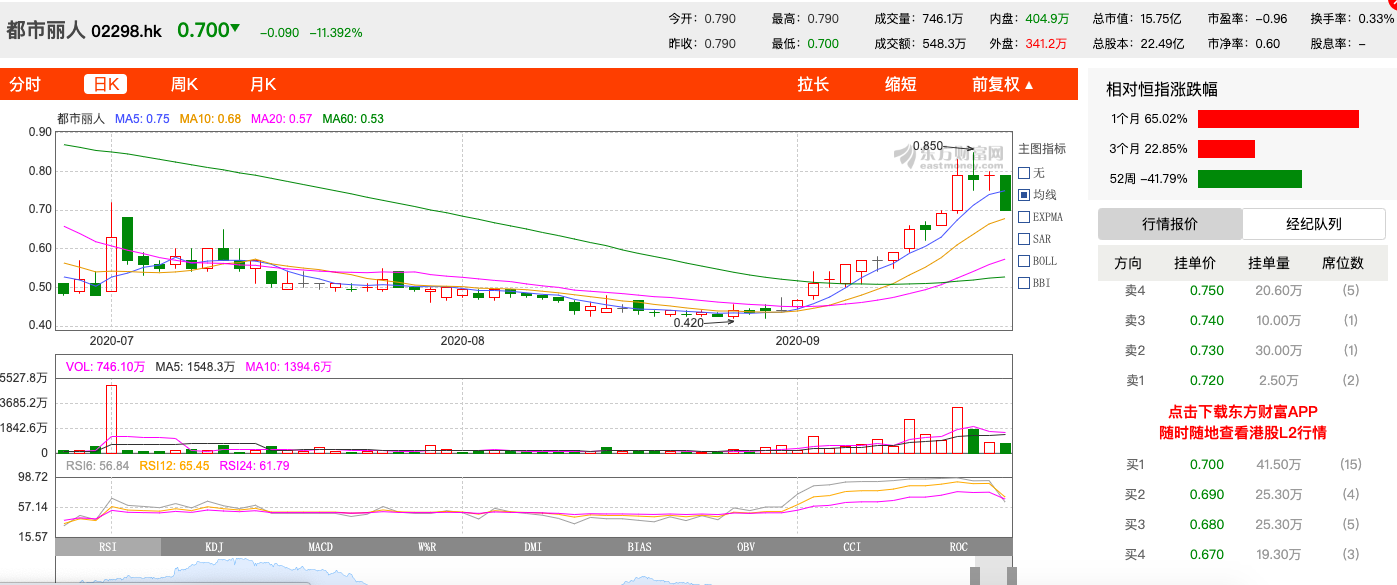This screenshot has width=1397, height=585.
Task: Click 拉长 to stretch the chart
Action: coord(813,84)
